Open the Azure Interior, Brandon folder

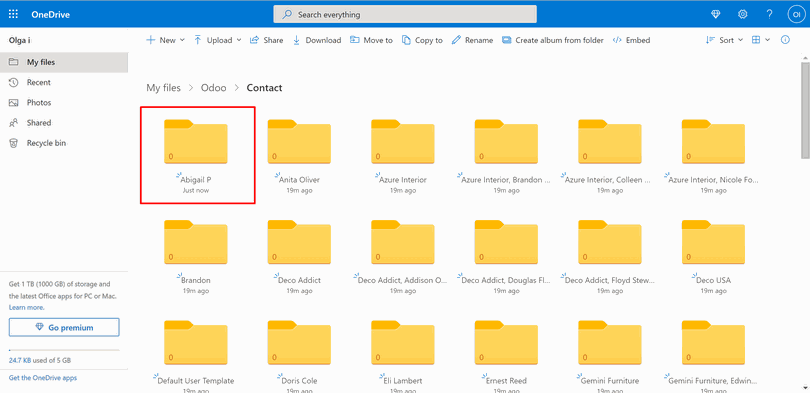coord(506,142)
